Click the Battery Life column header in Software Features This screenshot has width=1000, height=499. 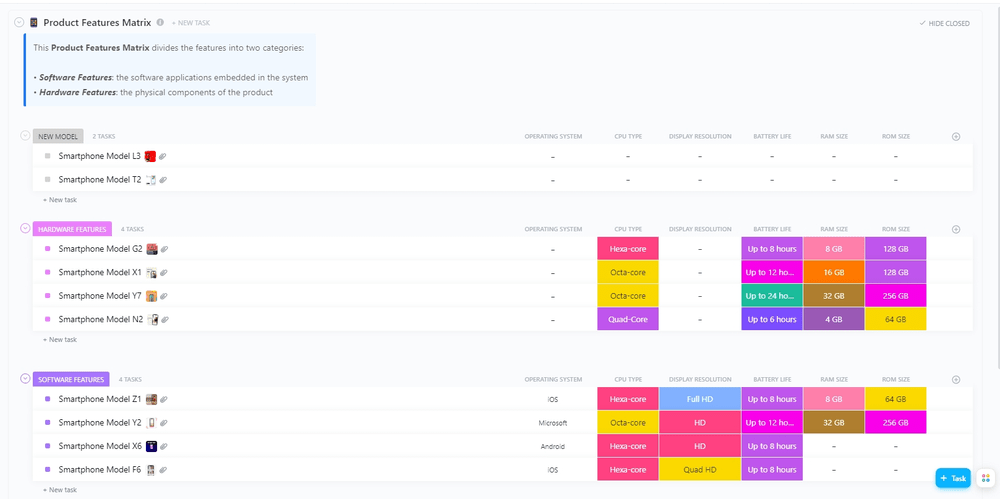pyautogui.click(x=772, y=380)
